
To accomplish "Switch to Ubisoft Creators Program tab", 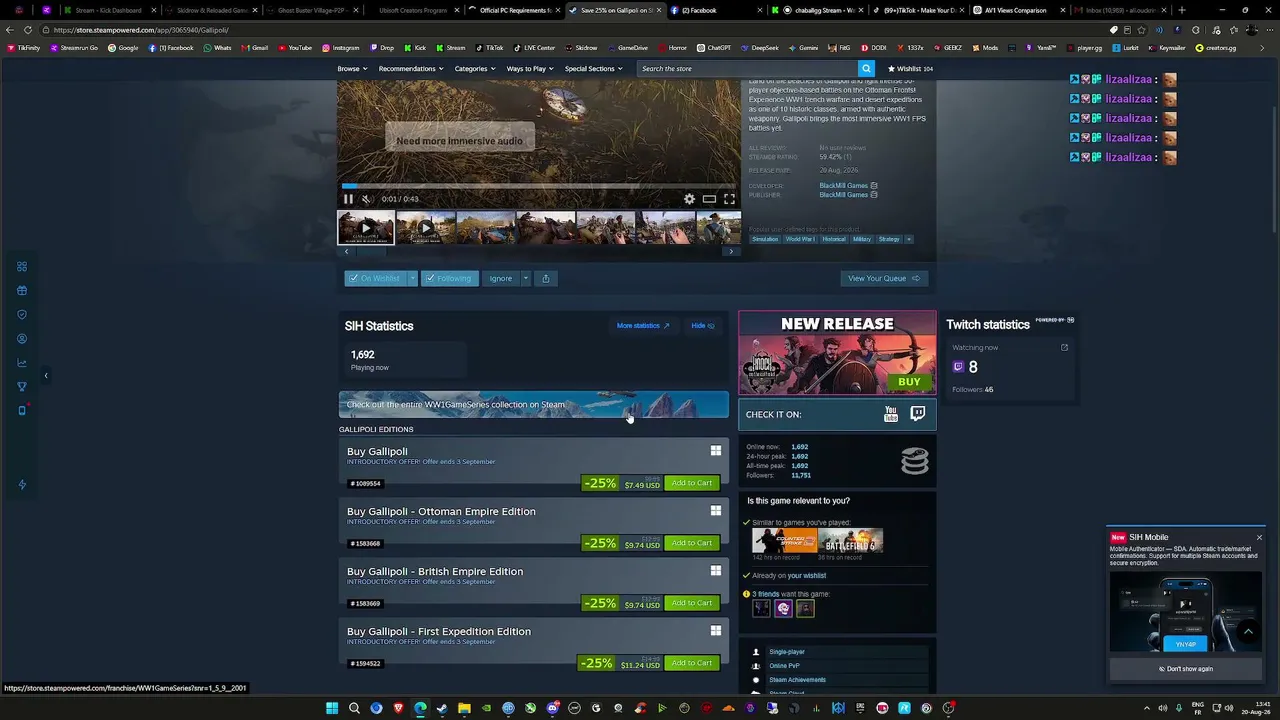I will 412,10.
